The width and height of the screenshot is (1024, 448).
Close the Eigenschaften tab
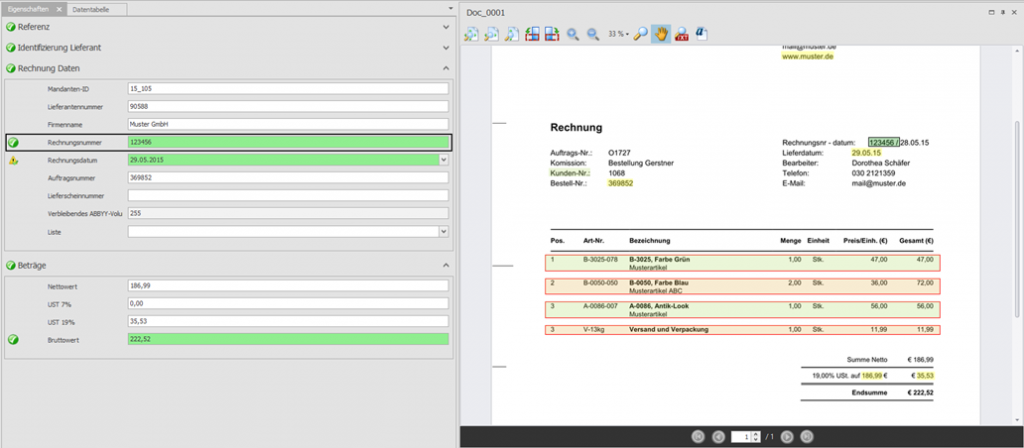click(59, 10)
